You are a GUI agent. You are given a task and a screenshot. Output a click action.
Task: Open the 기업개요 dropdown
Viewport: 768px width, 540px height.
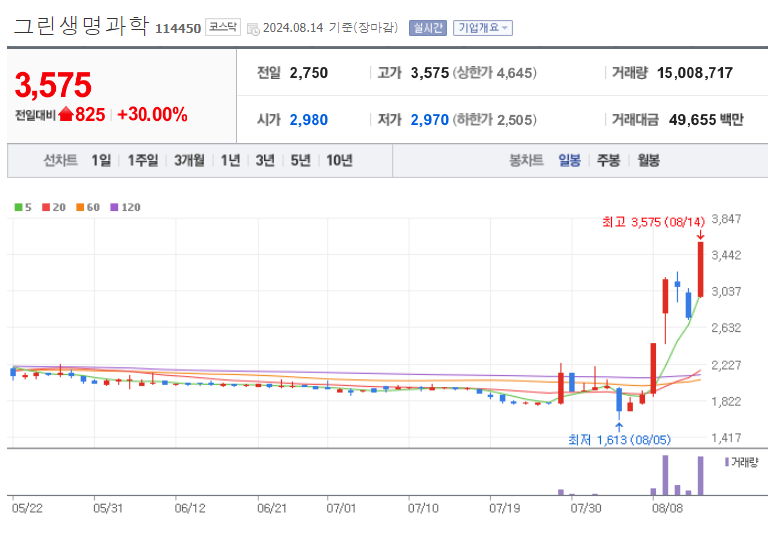tap(482, 28)
